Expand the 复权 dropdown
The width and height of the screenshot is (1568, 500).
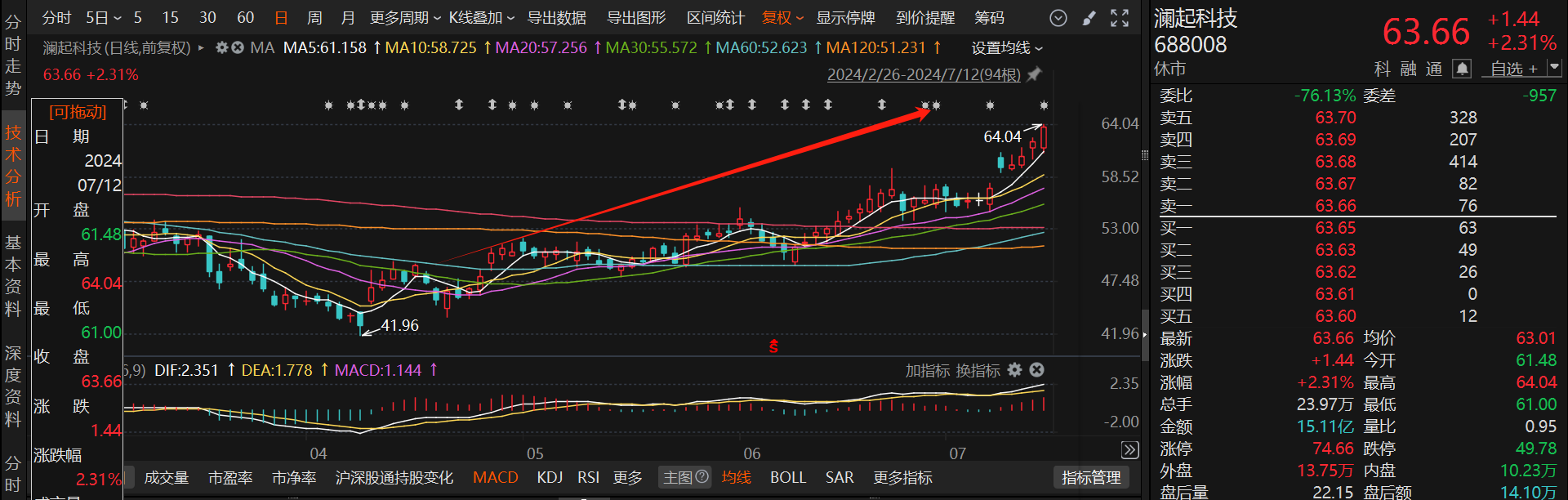pos(782,18)
